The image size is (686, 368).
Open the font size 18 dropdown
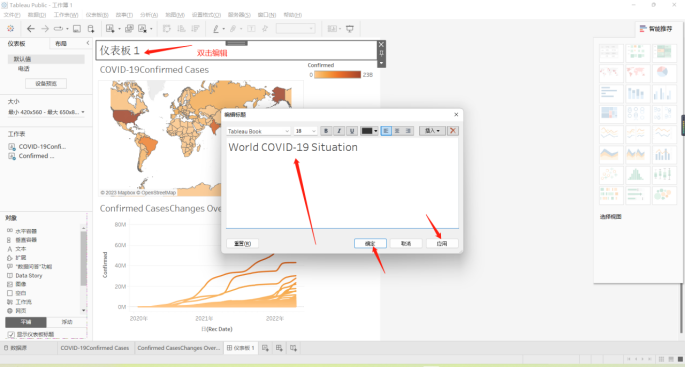tap(305, 131)
